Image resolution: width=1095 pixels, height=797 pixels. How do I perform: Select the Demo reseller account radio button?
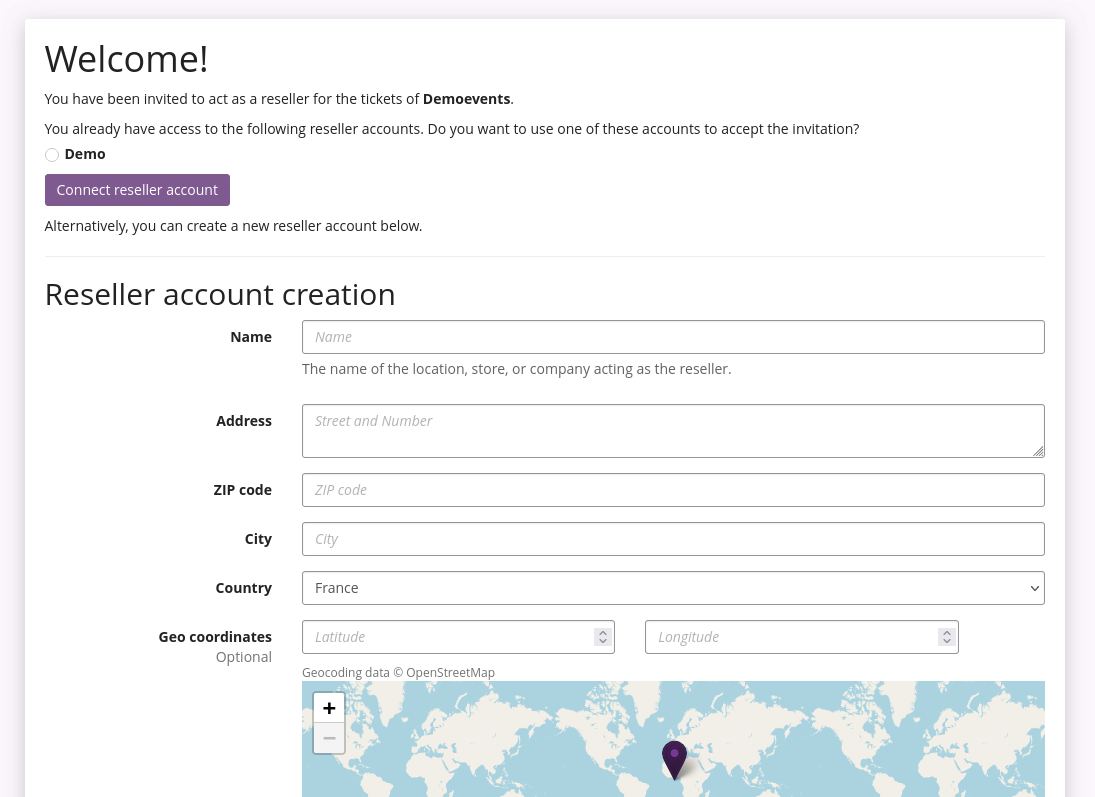tap(52, 155)
